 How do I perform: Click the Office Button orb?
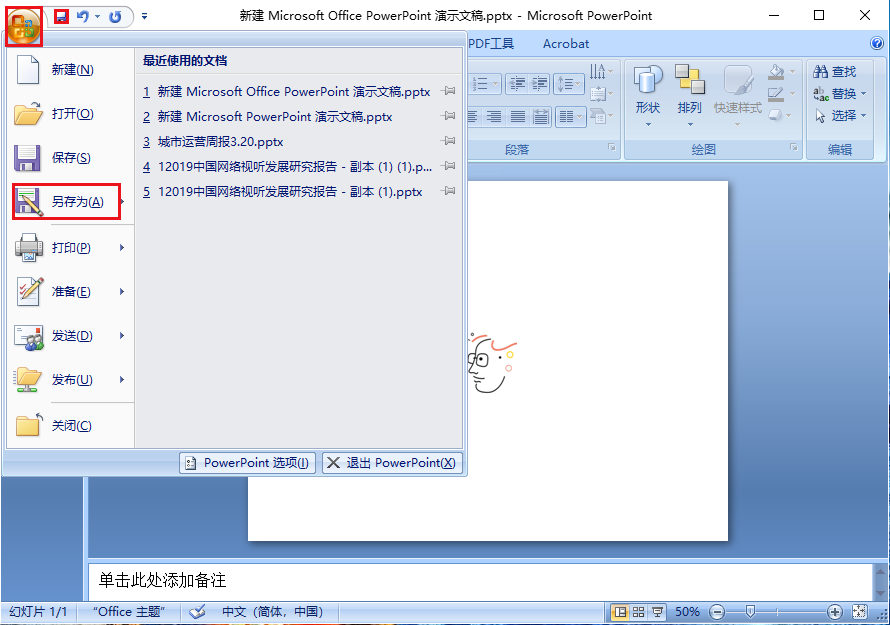tap(24, 26)
